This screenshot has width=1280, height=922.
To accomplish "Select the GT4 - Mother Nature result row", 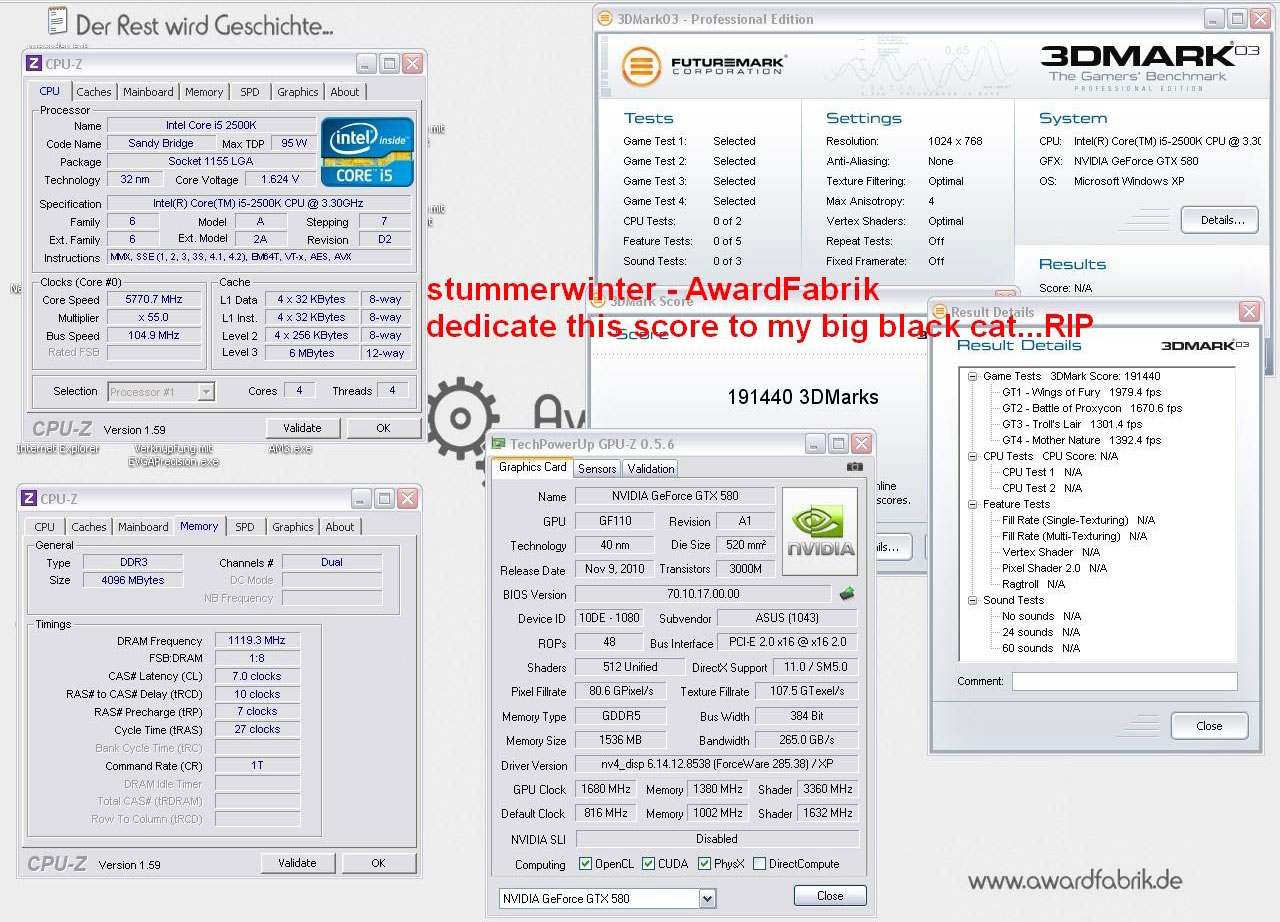I will coord(1082,440).
